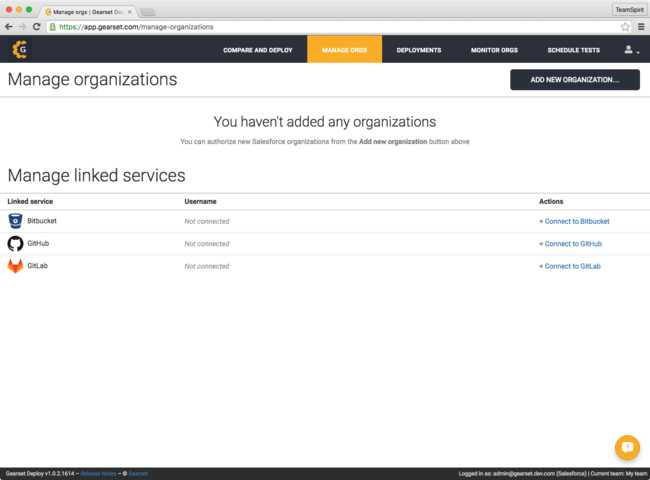Click the Bitbucket bucket icon

15,221
